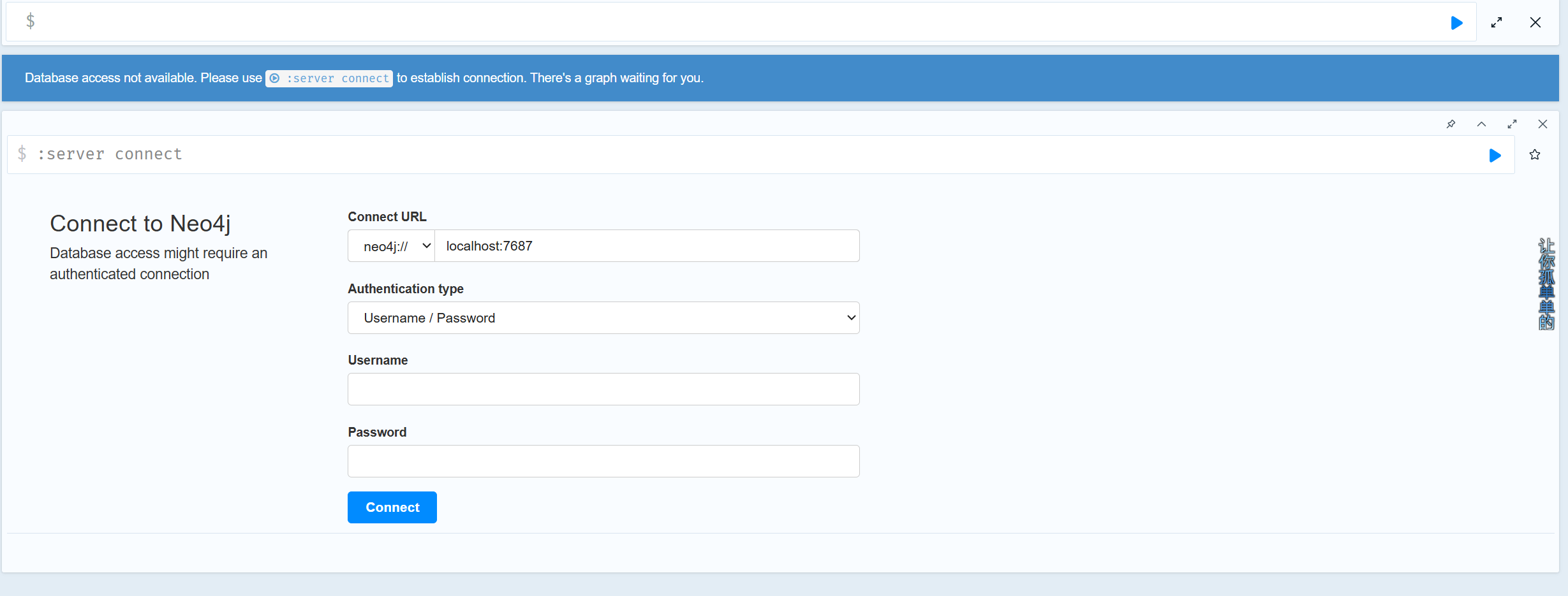The image size is (1568, 596).
Task: Click the :server connect frame command text
Action: pos(110,154)
